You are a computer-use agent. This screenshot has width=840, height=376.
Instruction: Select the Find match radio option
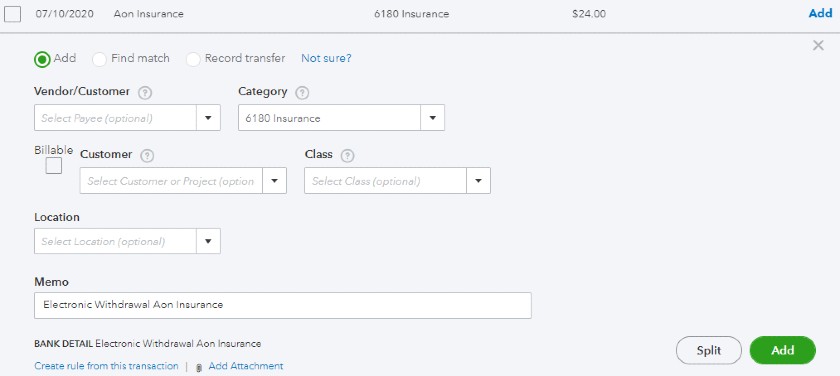tap(99, 59)
